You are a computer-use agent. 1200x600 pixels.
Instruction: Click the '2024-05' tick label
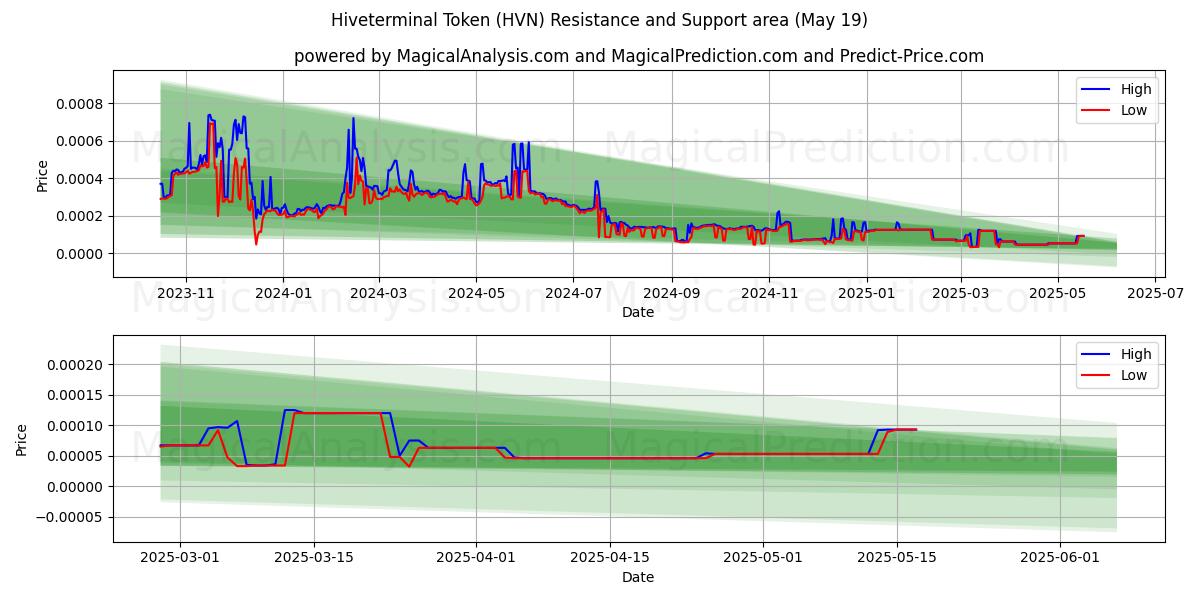(x=475, y=293)
